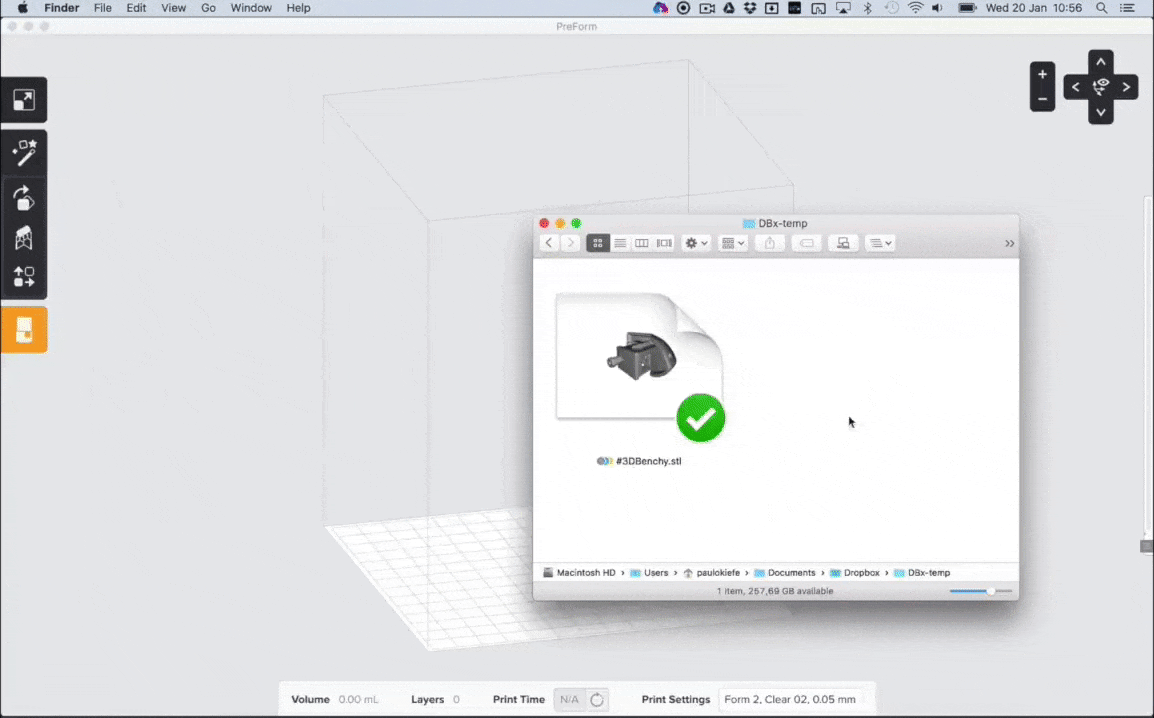1154x718 pixels.
Task: Click the Print Time N/A value
Action: (569, 700)
